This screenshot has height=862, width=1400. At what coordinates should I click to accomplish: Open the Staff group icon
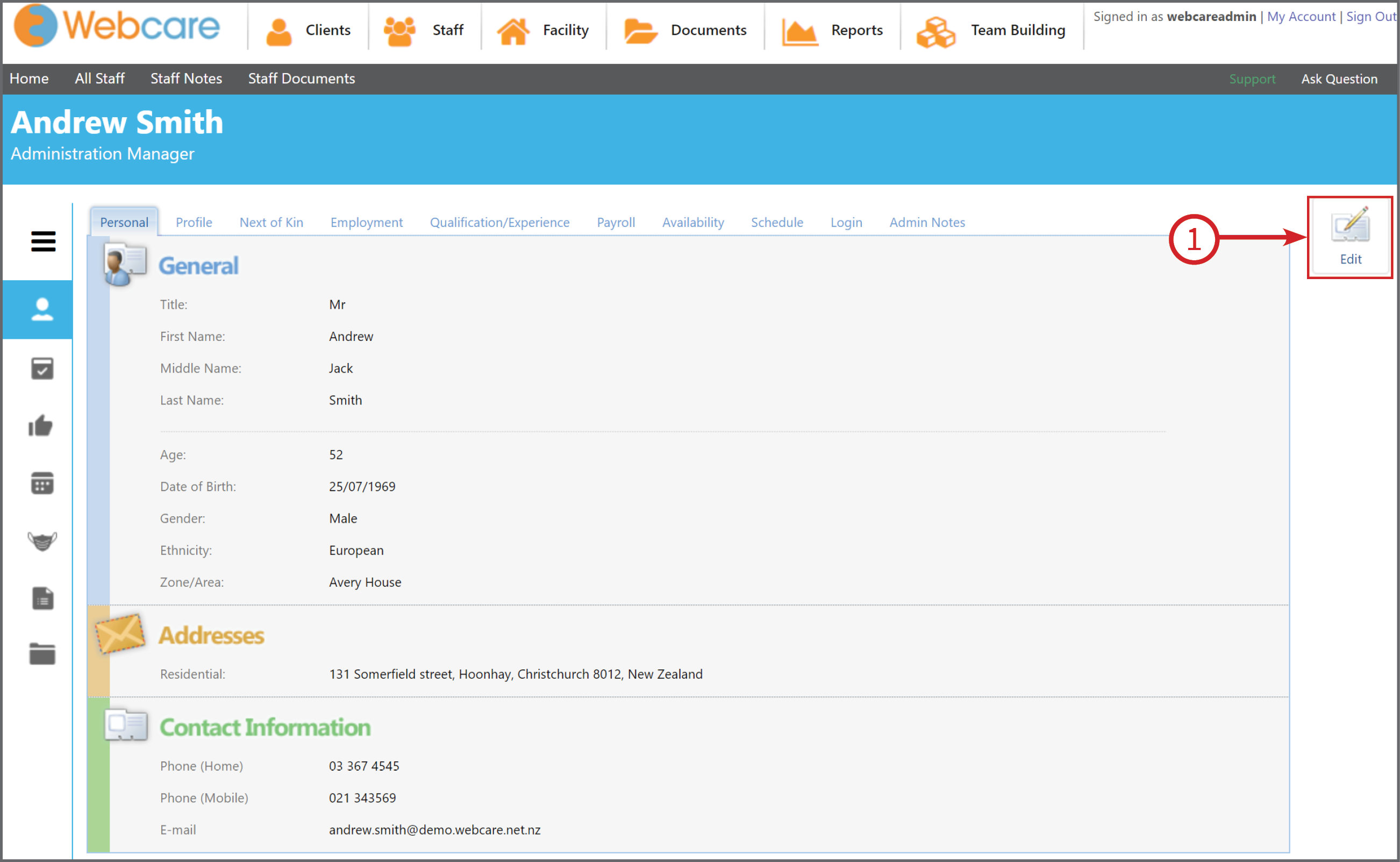click(399, 31)
